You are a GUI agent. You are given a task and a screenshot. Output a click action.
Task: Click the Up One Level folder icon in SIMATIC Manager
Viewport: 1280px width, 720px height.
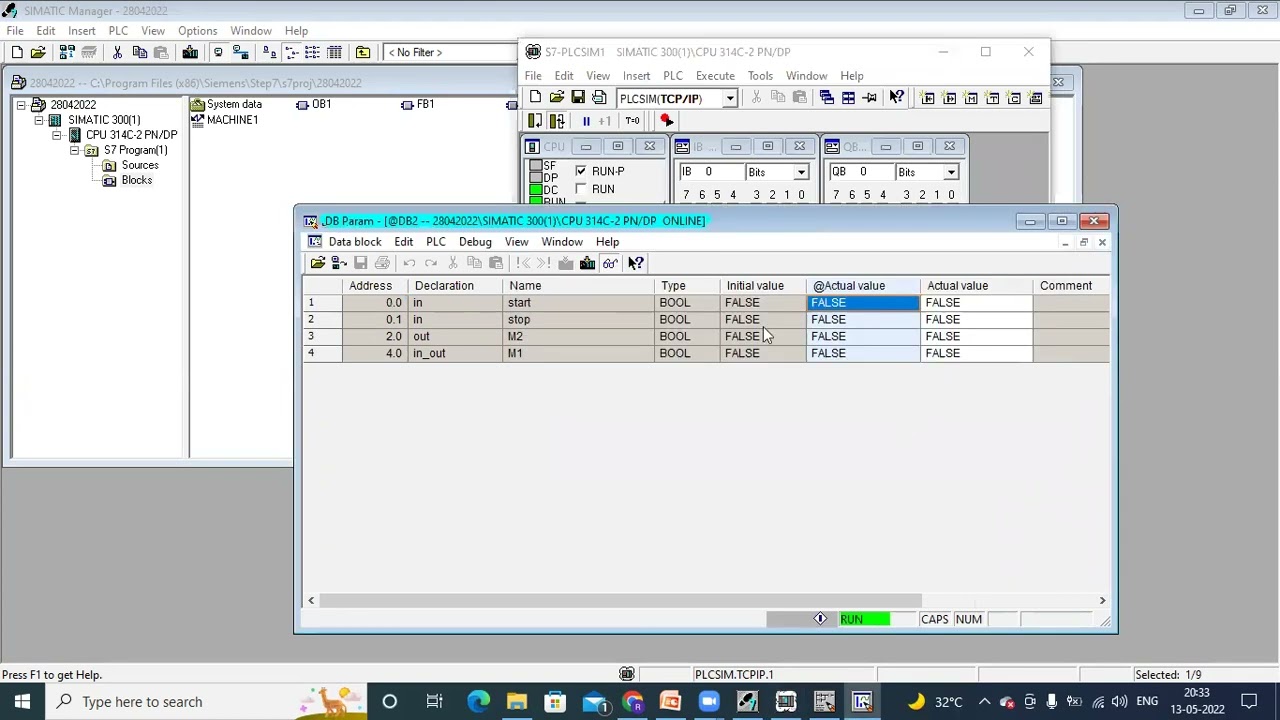click(363, 52)
